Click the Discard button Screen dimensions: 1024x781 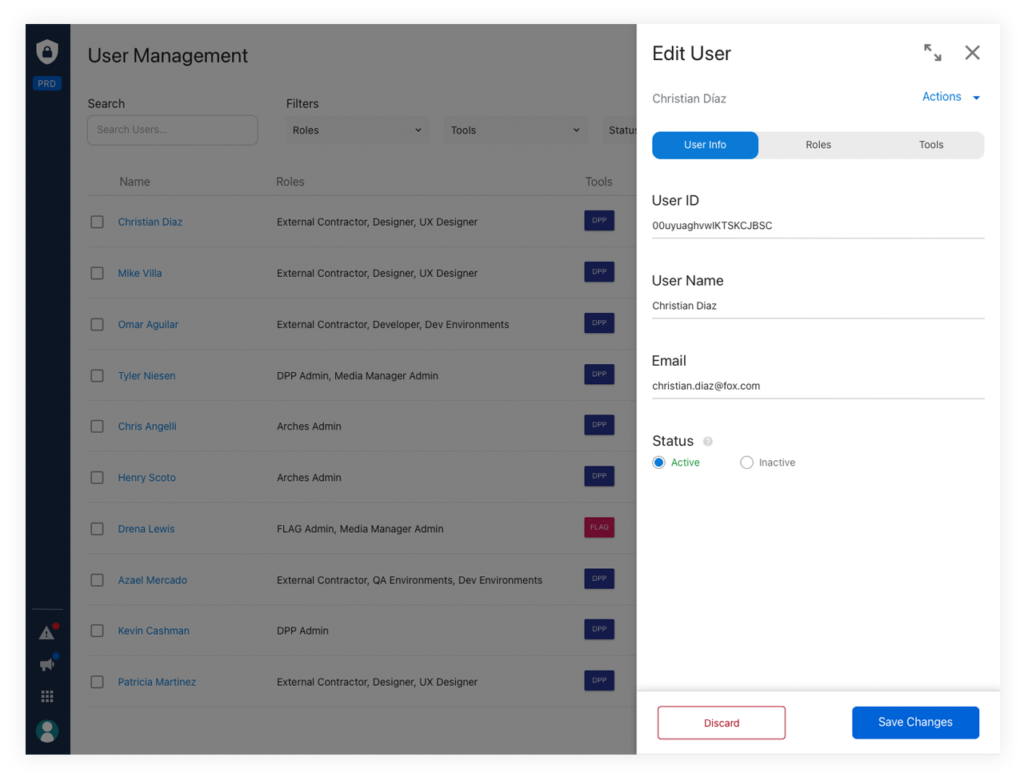coord(721,723)
